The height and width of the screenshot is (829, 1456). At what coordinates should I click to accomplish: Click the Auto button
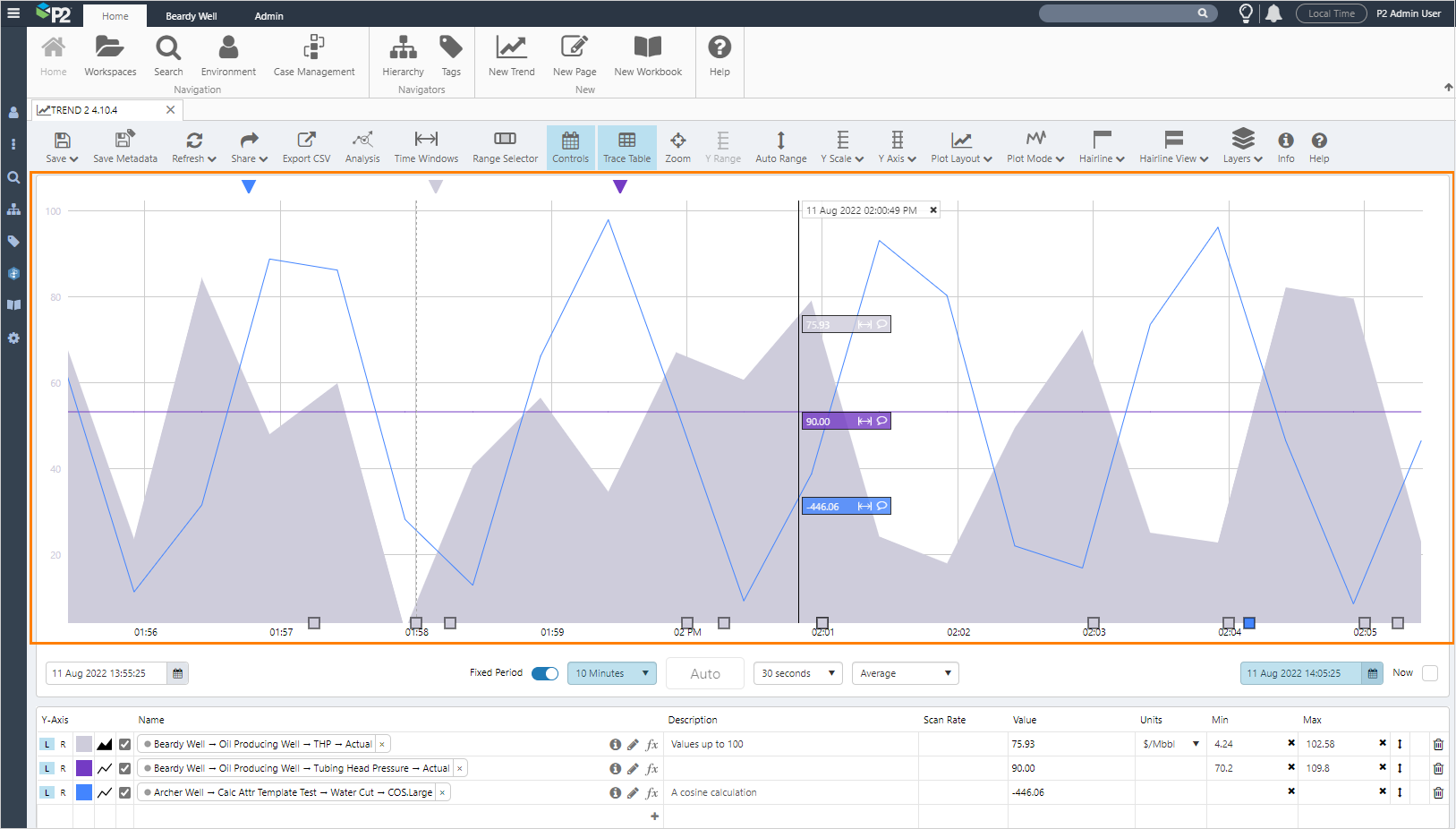704,673
